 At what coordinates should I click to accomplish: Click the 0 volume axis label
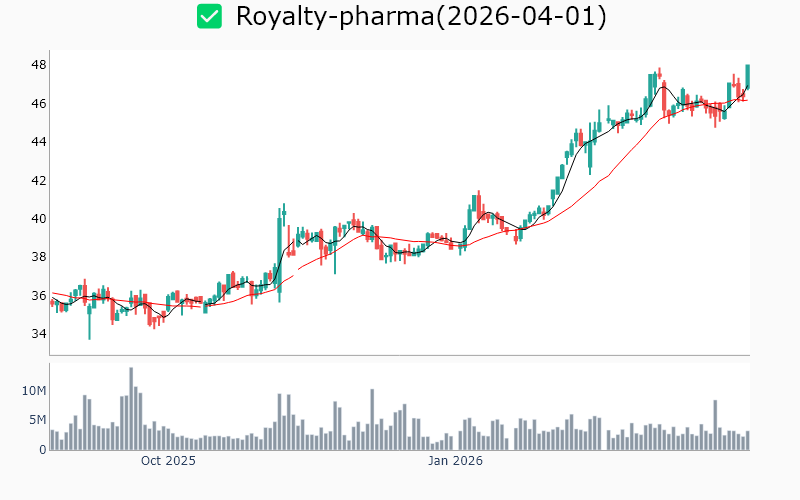click(42, 450)
